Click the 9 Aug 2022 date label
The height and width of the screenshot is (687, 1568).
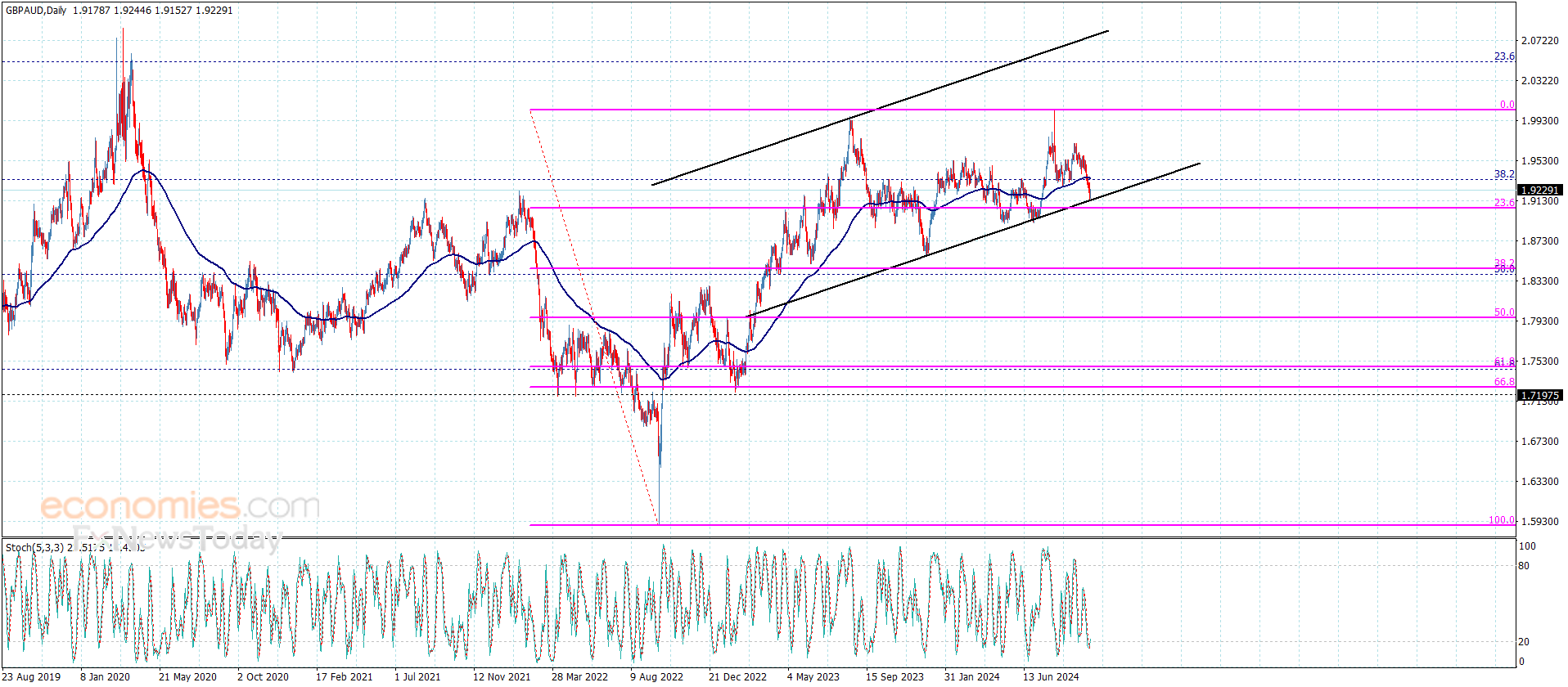point(656,676)
